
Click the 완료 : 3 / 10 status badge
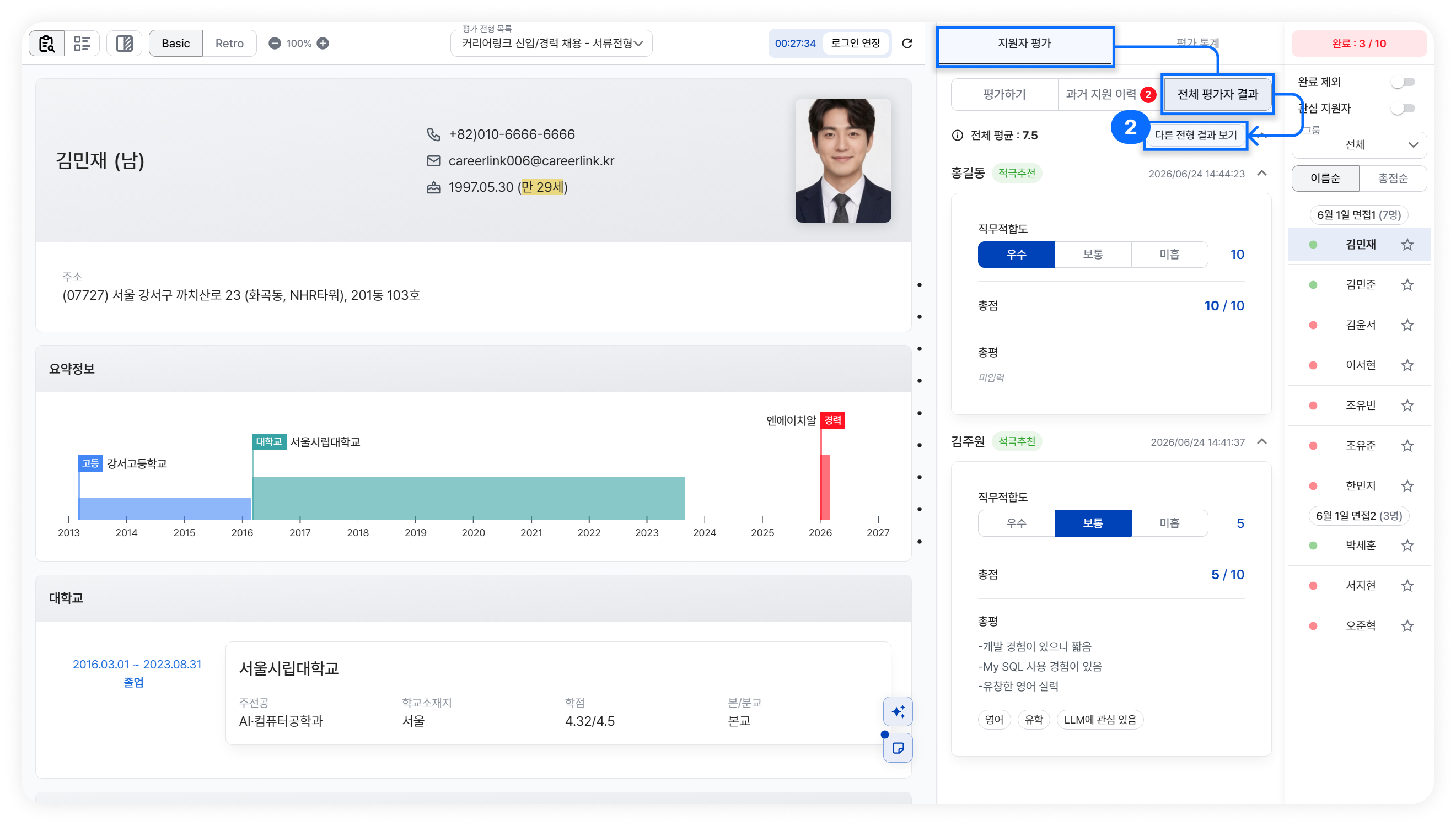(x=1359, y=44)
